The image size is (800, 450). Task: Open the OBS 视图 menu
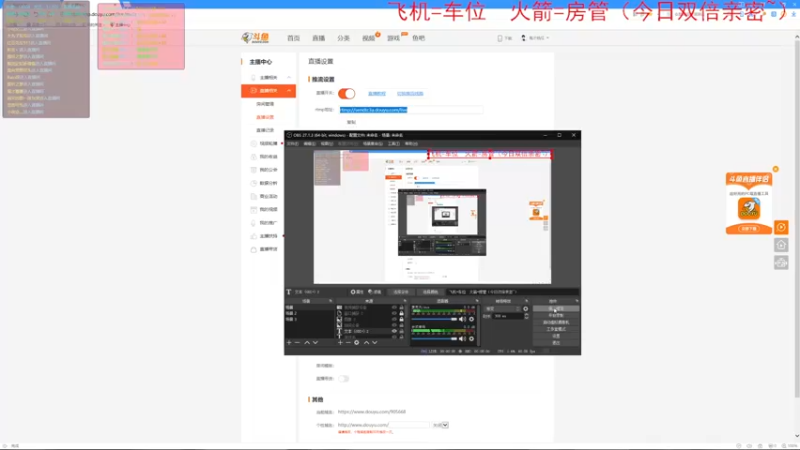pos(327,144)
